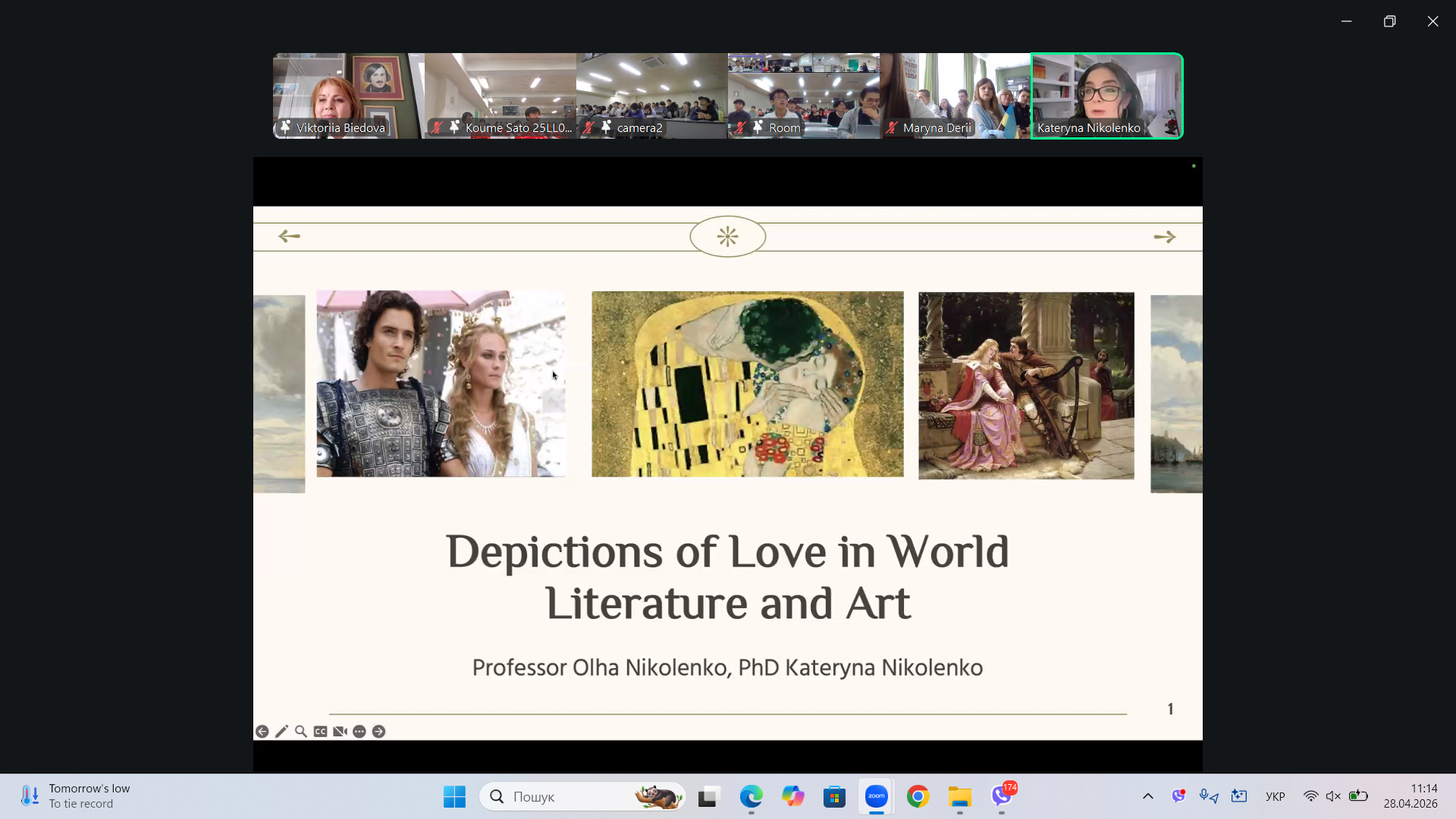Select the pen annotation tool
The width and height of the screenshot is (1456, 819).
pos(281,731)
